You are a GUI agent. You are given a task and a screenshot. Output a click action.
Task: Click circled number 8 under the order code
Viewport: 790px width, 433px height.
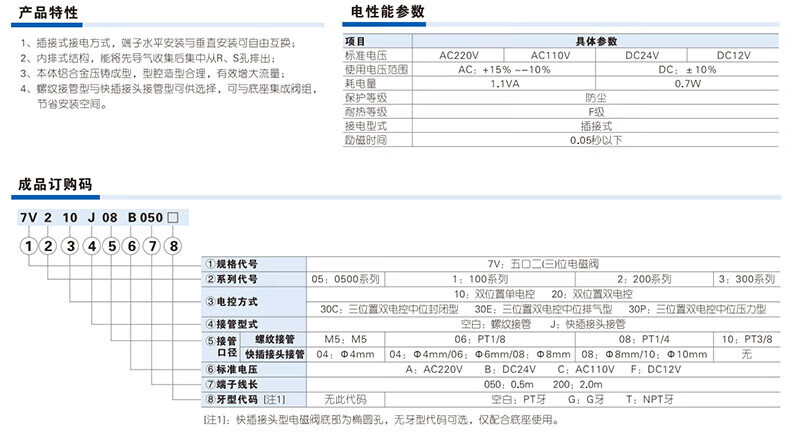pos(173,246)
